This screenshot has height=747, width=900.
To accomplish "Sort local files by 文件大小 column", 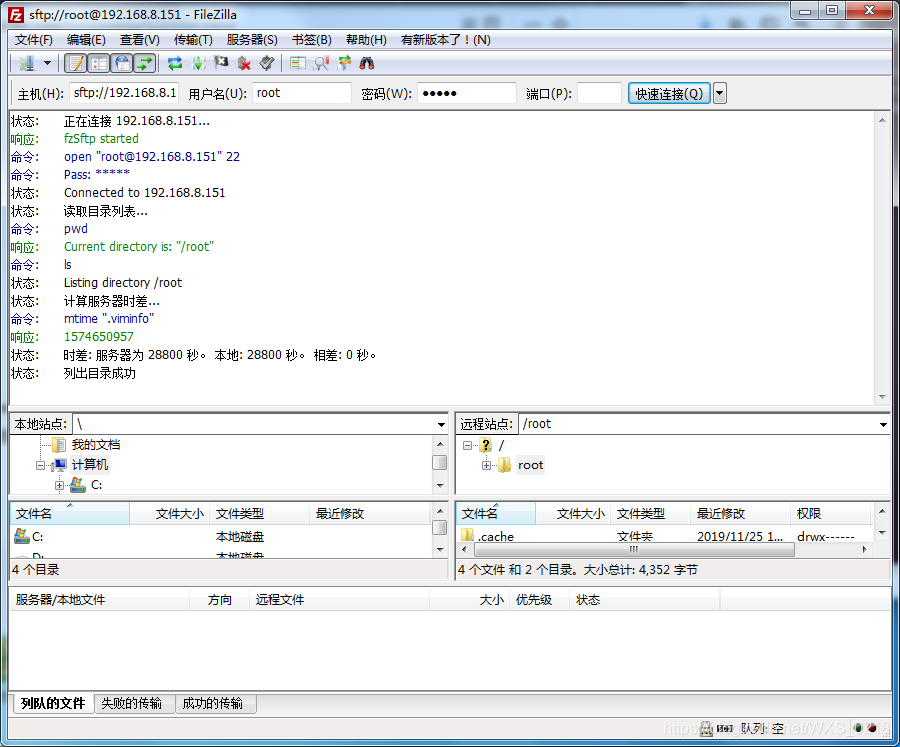I will click(170, 514).
